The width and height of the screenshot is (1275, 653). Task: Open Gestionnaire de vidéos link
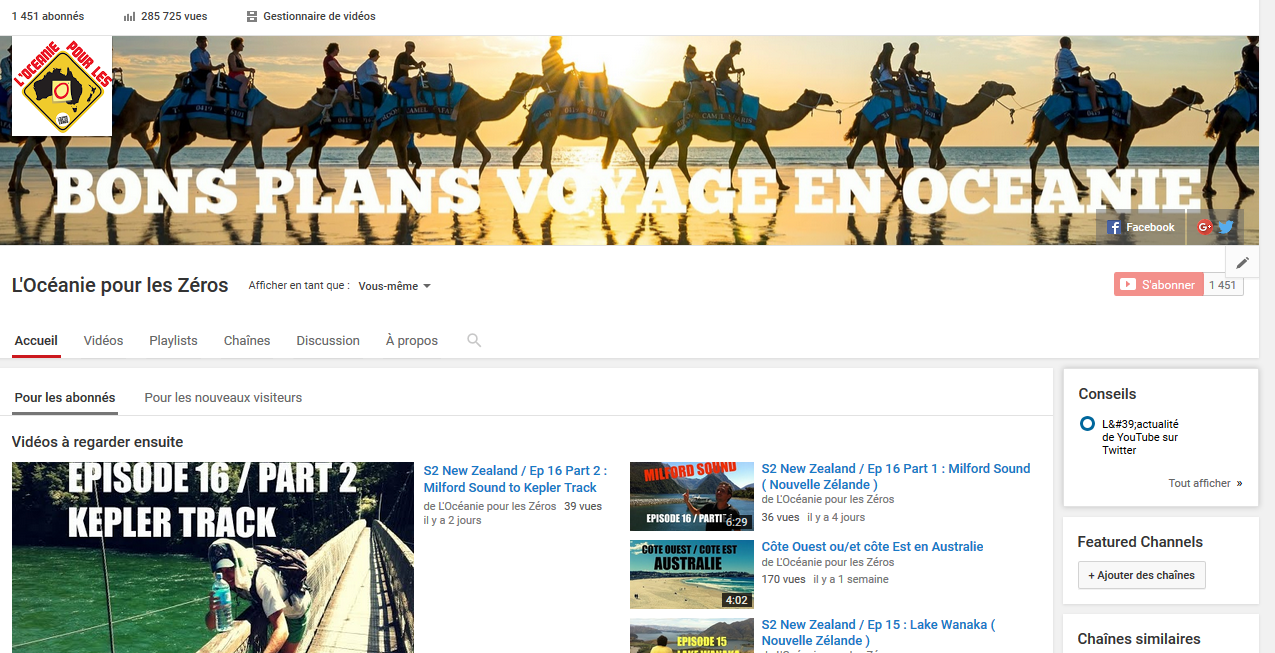pyautogui.click(x=319, y=17)
